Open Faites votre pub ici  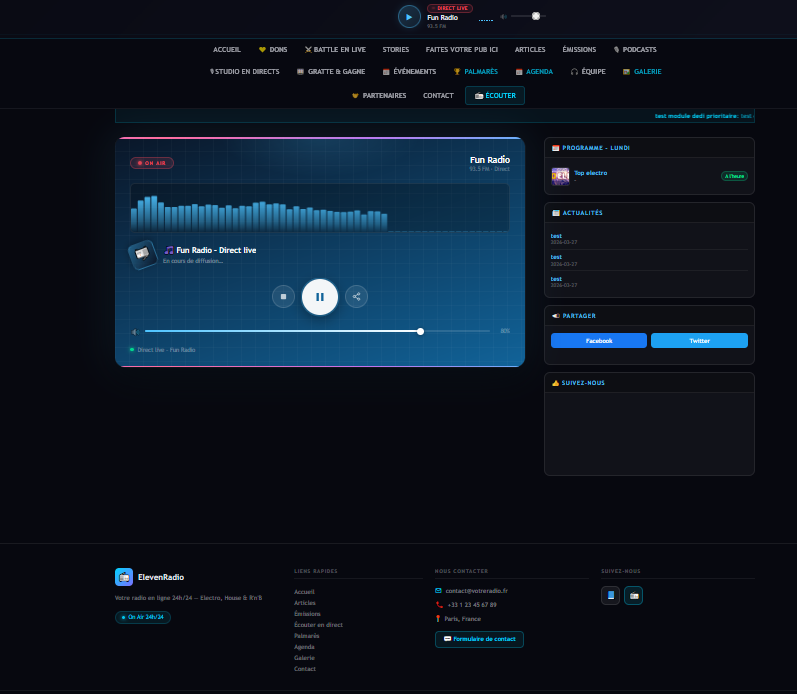462,49
